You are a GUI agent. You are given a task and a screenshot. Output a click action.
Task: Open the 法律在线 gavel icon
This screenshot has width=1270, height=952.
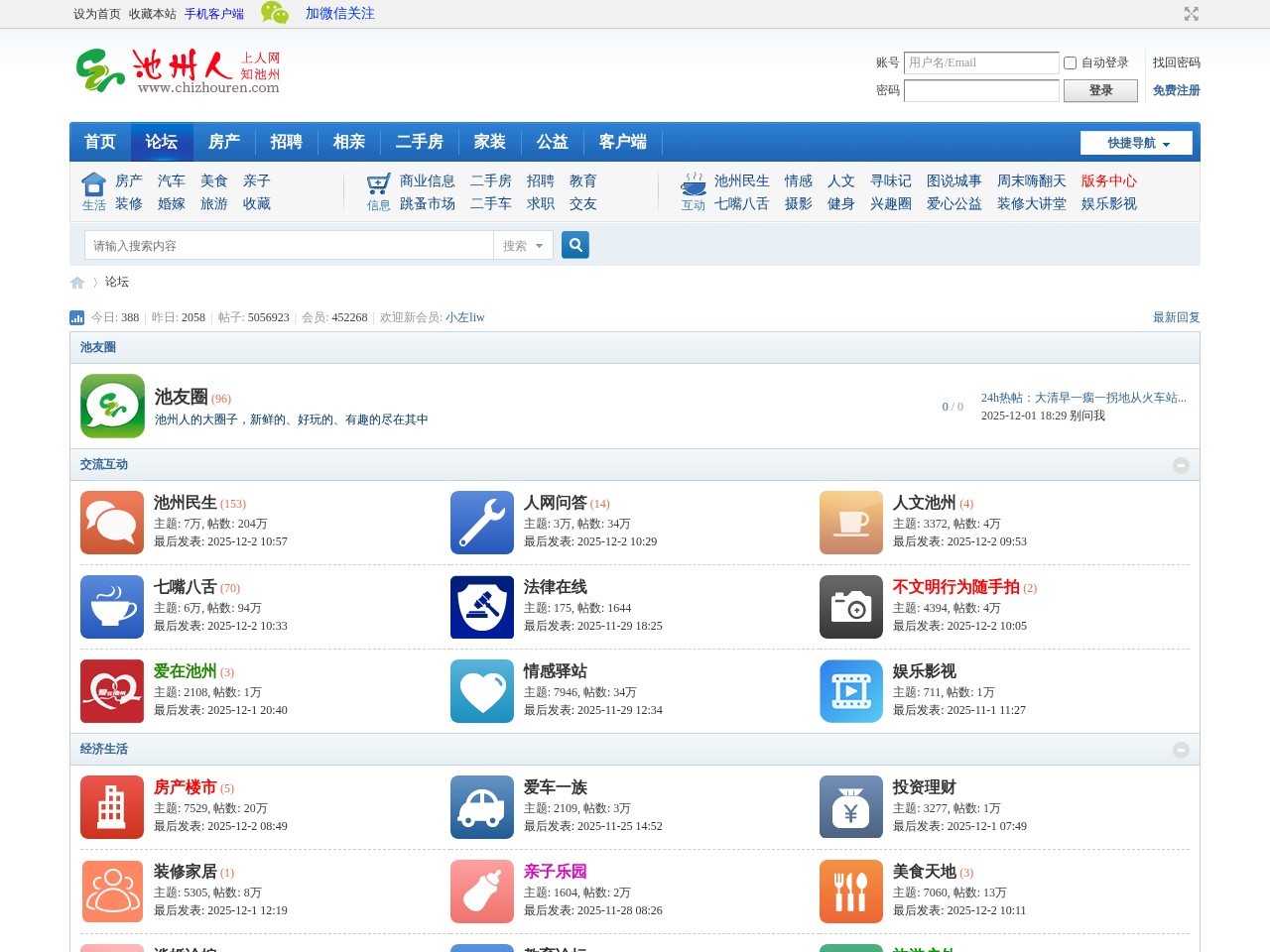coord(482,607)
